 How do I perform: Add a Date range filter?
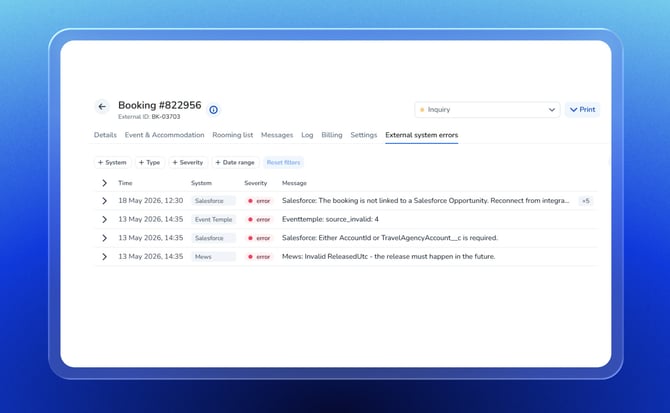235,162
